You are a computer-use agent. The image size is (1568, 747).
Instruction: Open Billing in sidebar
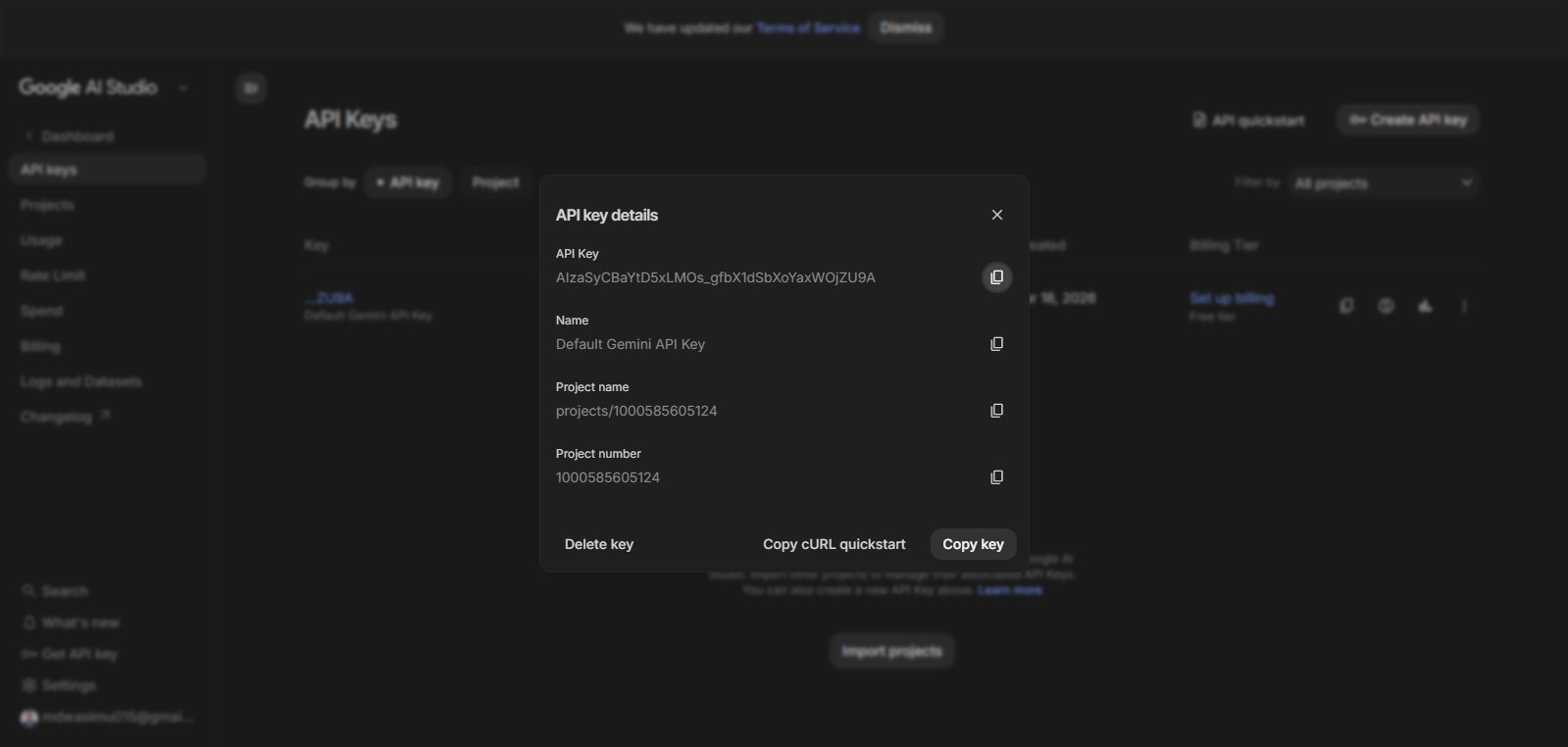click(x=40, y=346)
